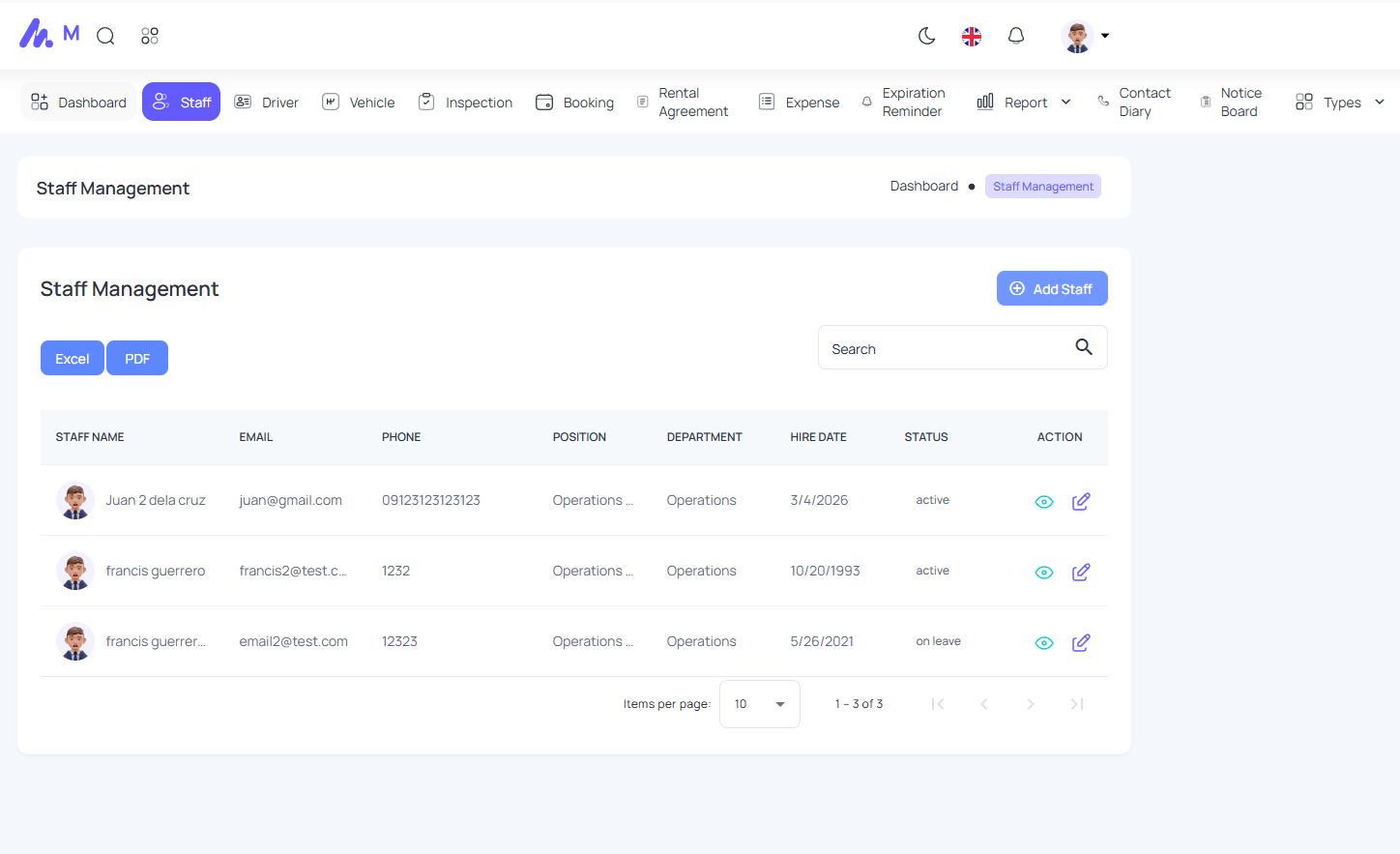Image resolution: width=1400 pixels, height=854 pixels.
Task: Switch to the Booking tab
Action: pos(574,102)
